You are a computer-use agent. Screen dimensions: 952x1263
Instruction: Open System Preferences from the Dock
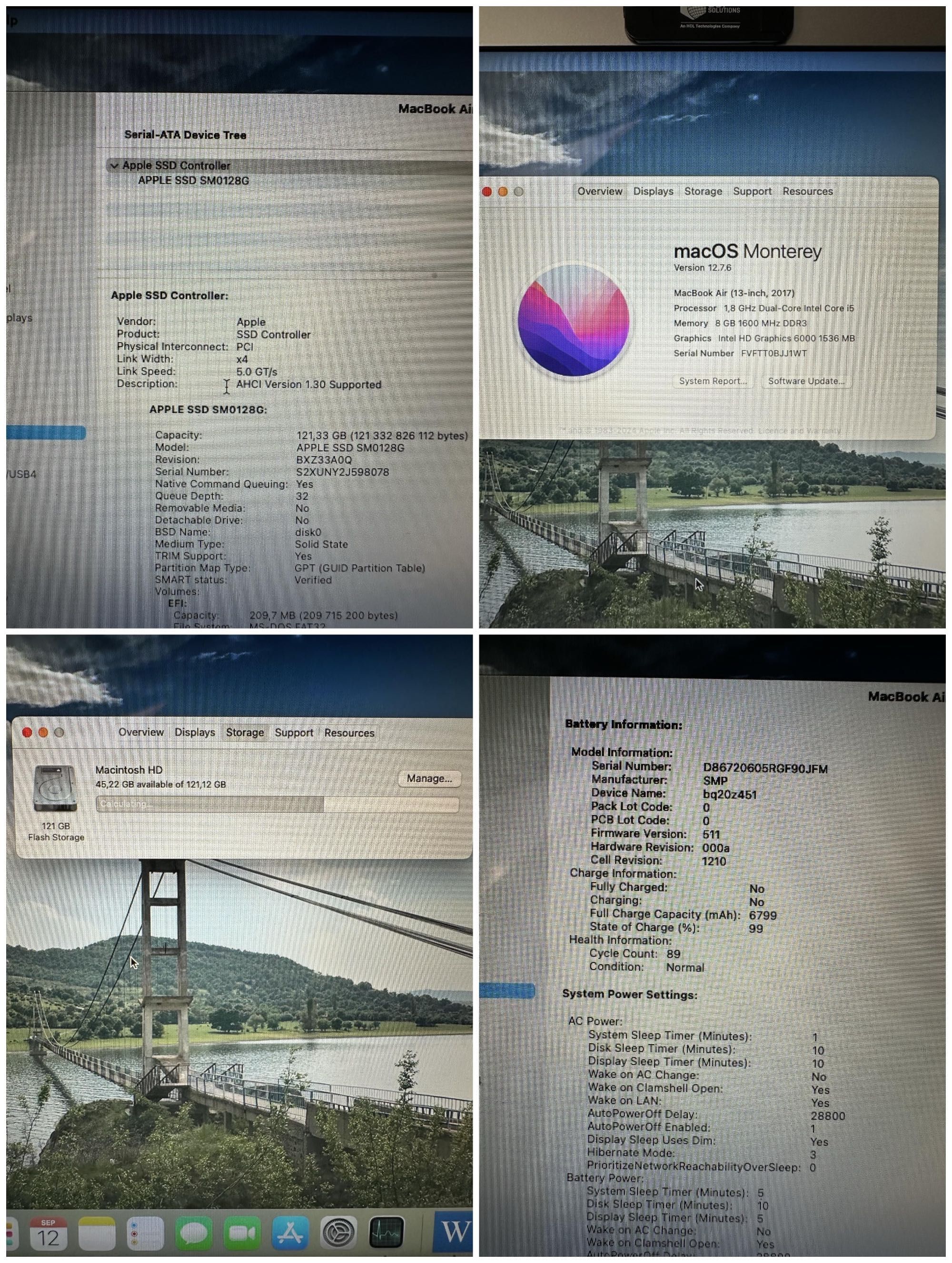[338, 1233]
